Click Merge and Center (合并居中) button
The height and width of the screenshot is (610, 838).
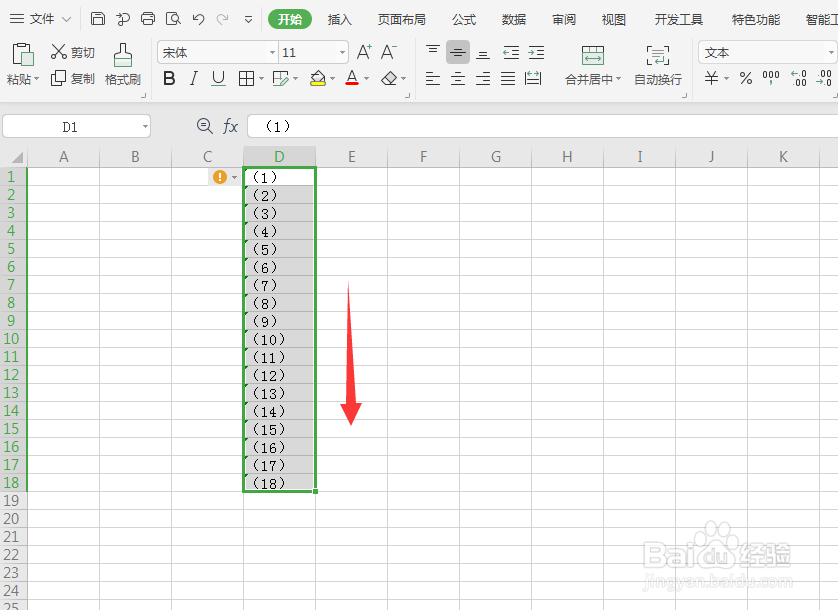(593, 65)
